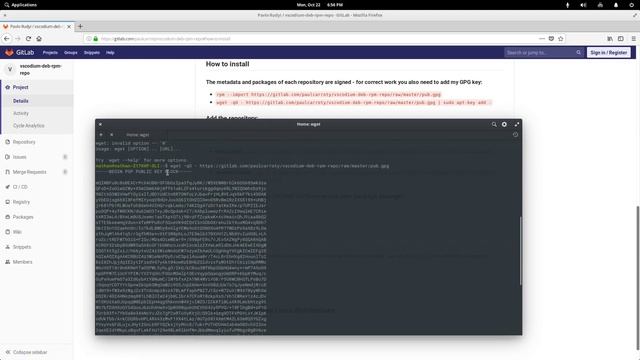The height and width of the screenshot is (360, 640).
Task: Select the Home: wget terminal tab
Action: 138,135
